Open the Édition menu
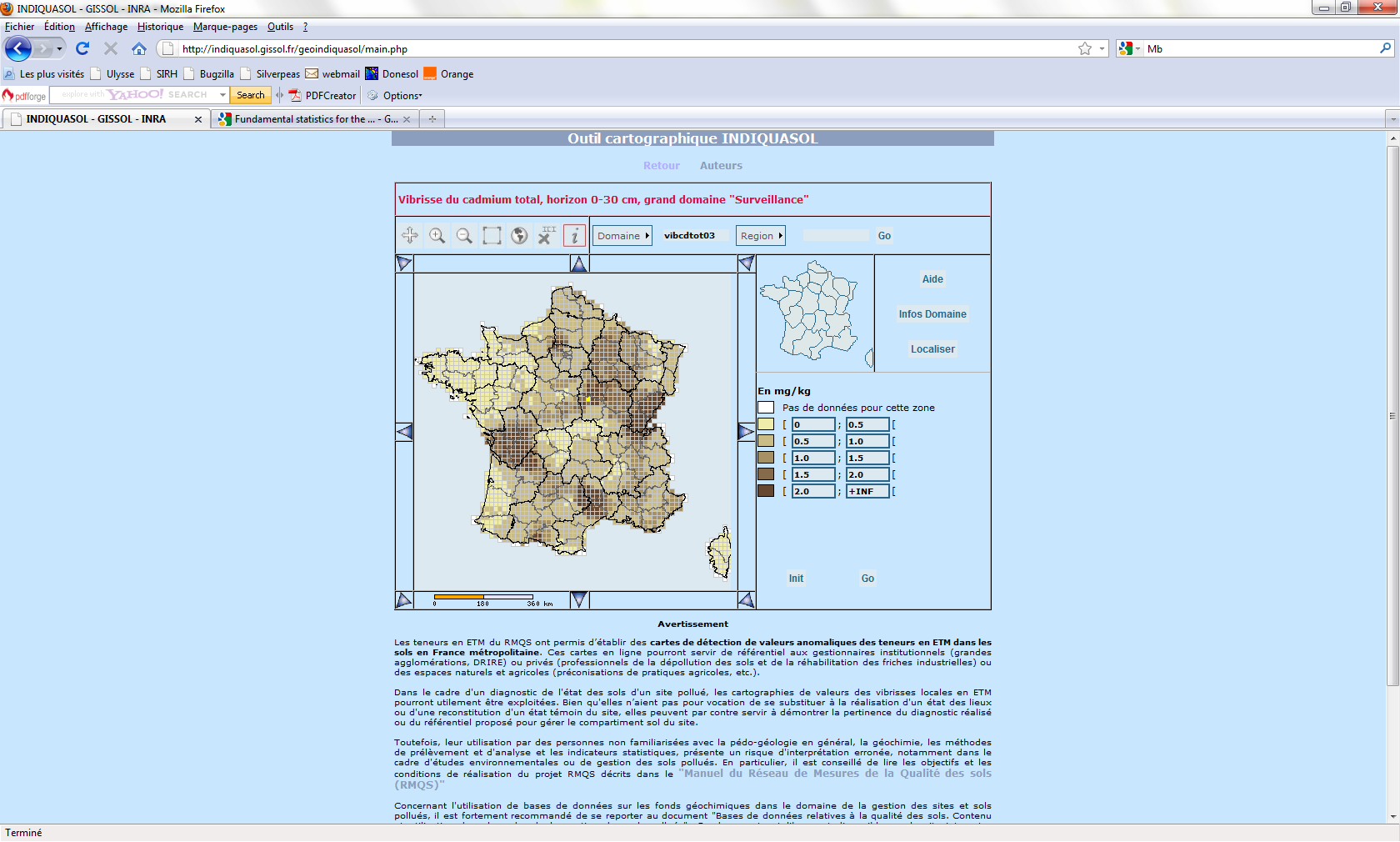Image resolution: width=1400 pixels, height=842 pixels. pos(59,27)
